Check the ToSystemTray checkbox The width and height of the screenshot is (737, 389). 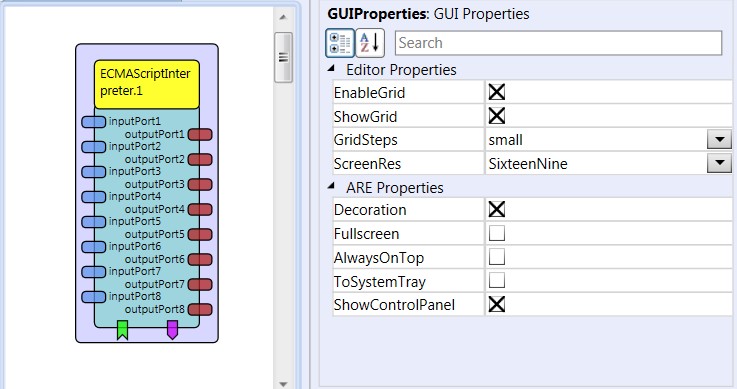point(497,280)
